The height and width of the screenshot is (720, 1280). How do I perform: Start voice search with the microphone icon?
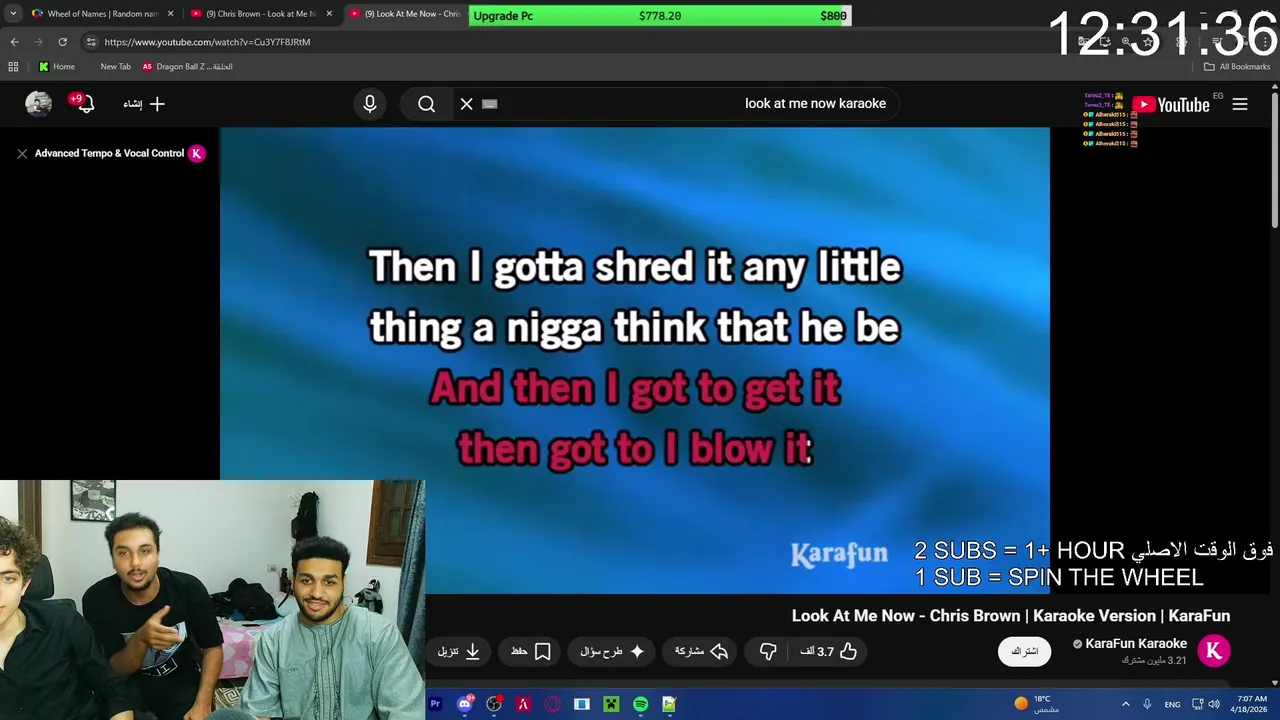click(x=370, y=104)
